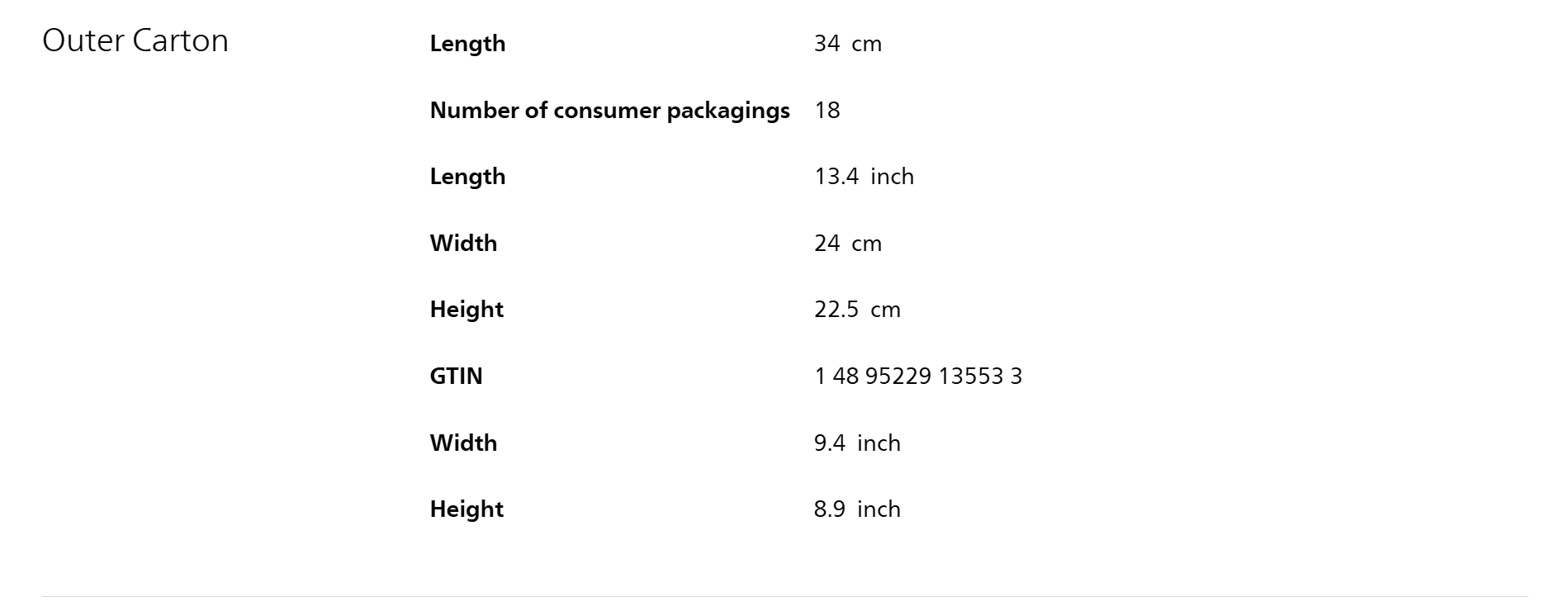Click the Outer Carton section heading
1568x611 pixels.
(135, 41)
